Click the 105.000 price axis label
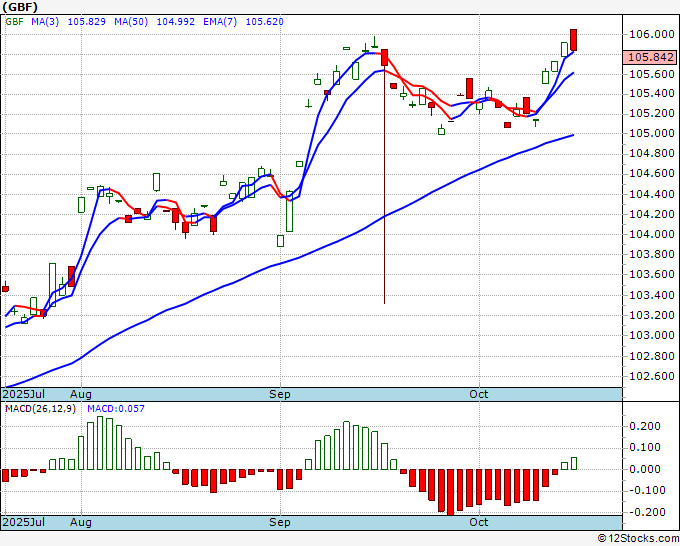The width and height of the screenshot is (680, 546). click(652, 133)
